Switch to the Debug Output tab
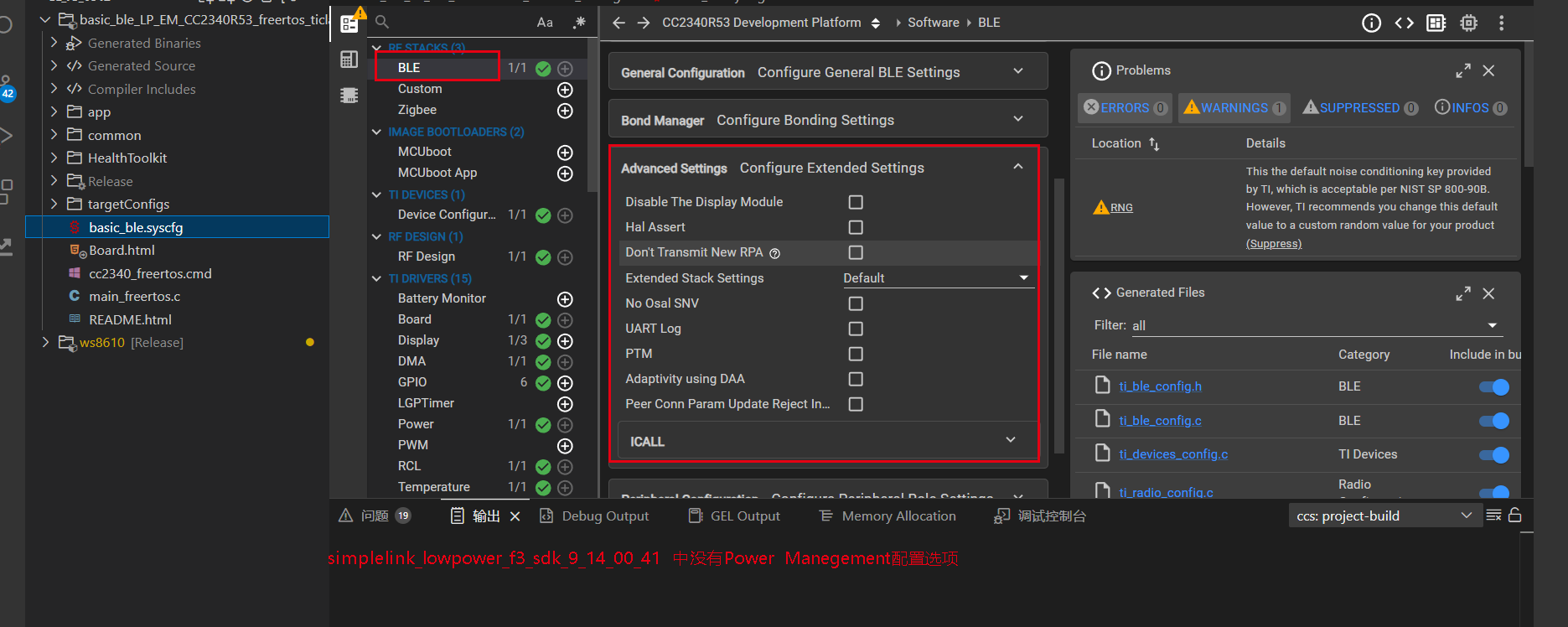The height and width of the screenshot is (627, 1568). click(x=594, y=516)
